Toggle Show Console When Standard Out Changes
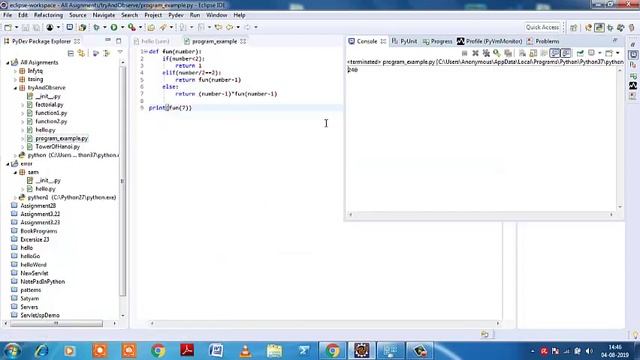640x360 pixels. click(x=555, y=53)
